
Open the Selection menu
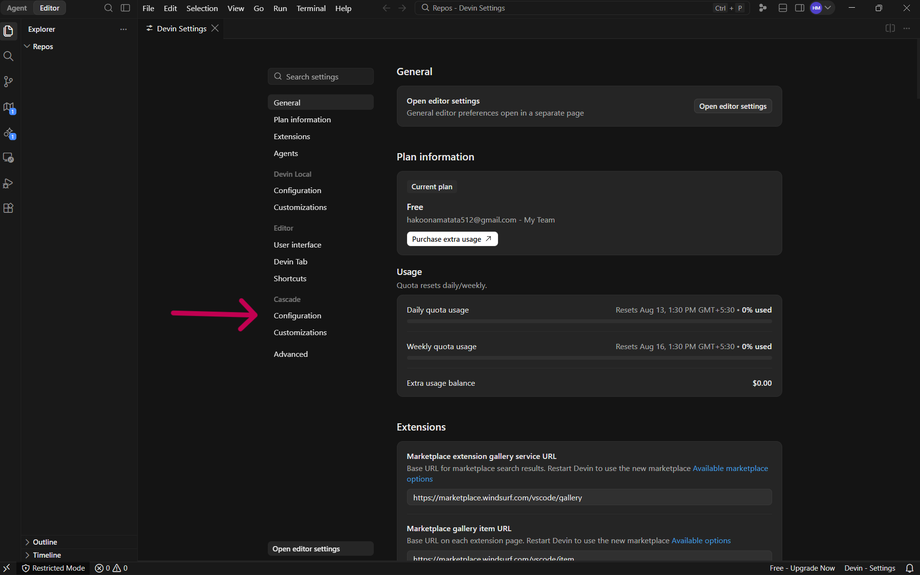click(x=202, y=8)
